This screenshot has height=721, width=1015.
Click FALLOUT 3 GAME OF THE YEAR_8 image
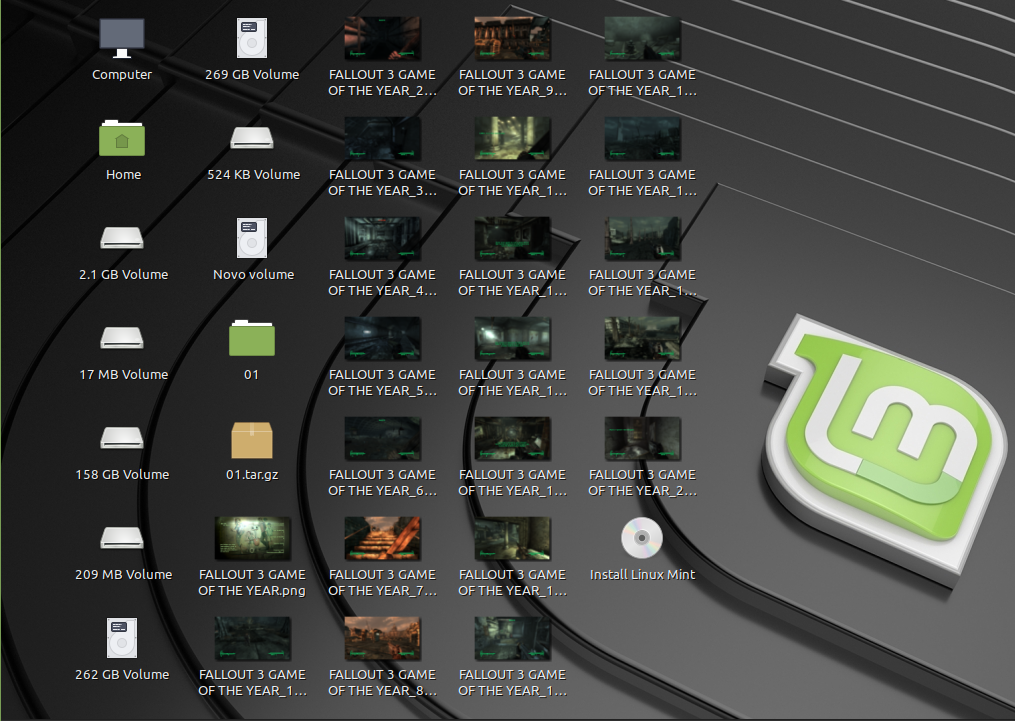pyautogui.click(x=383, y=638)
